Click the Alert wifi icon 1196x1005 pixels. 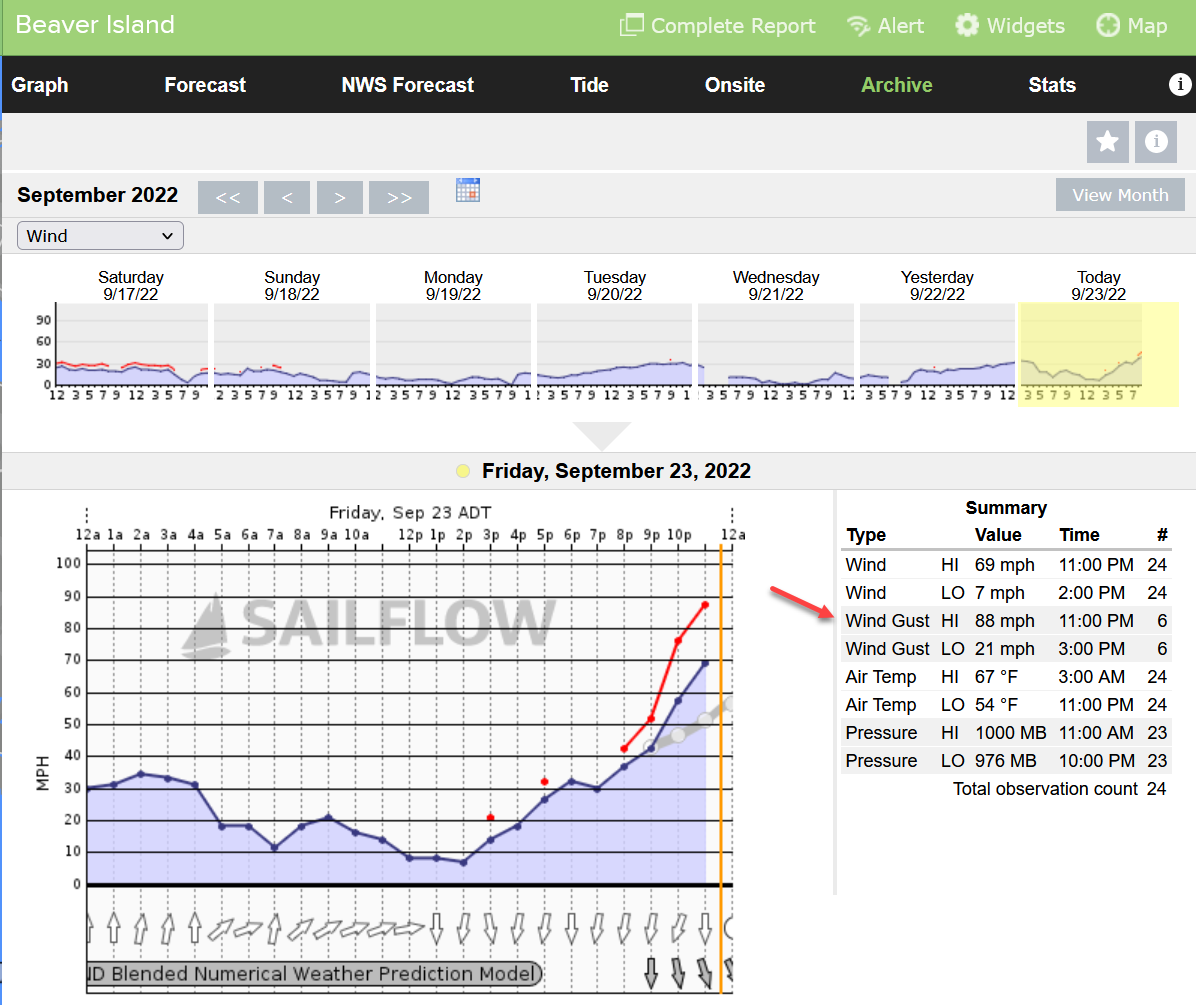click(x=858, y=26)
